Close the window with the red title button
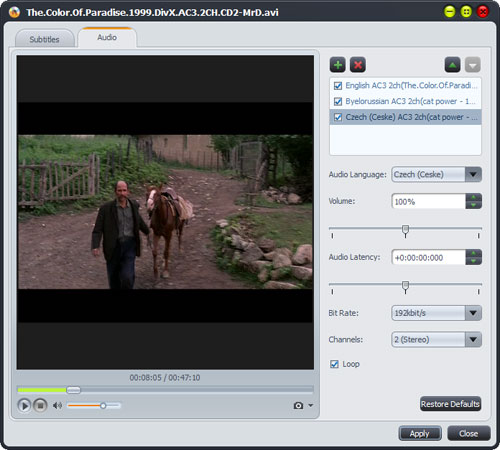The width and height of the screenshot is (500, 450). [x=483, y=12]
